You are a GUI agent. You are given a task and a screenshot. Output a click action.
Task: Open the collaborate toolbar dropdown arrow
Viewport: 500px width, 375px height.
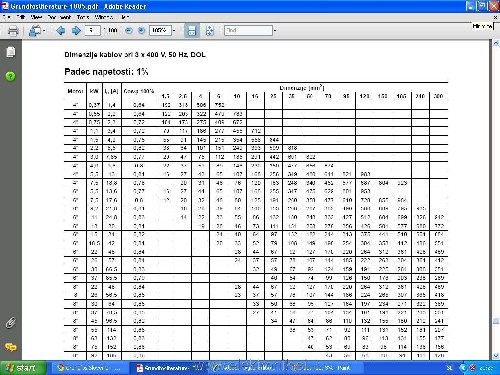(44, 31)
